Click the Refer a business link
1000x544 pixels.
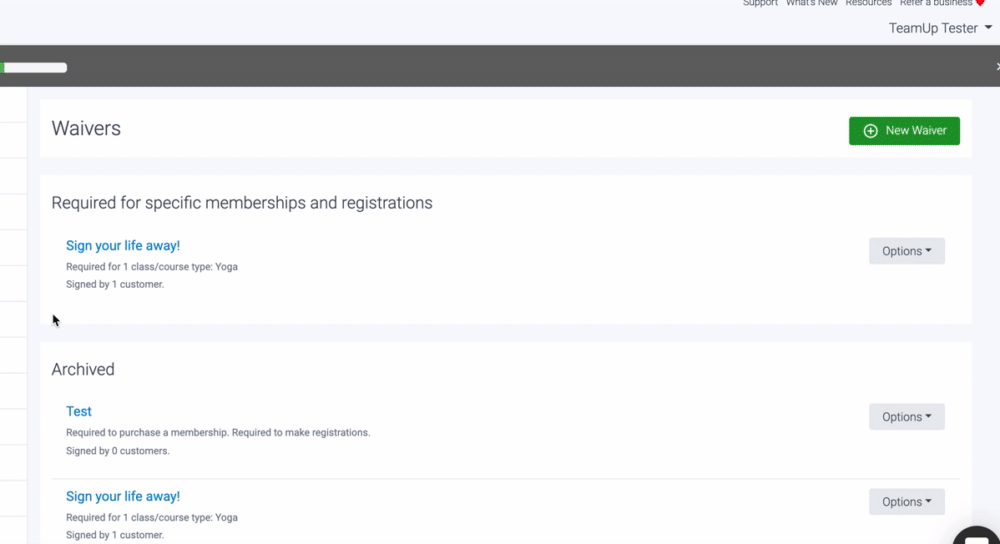pyautogui.click(x=936, y=3)
